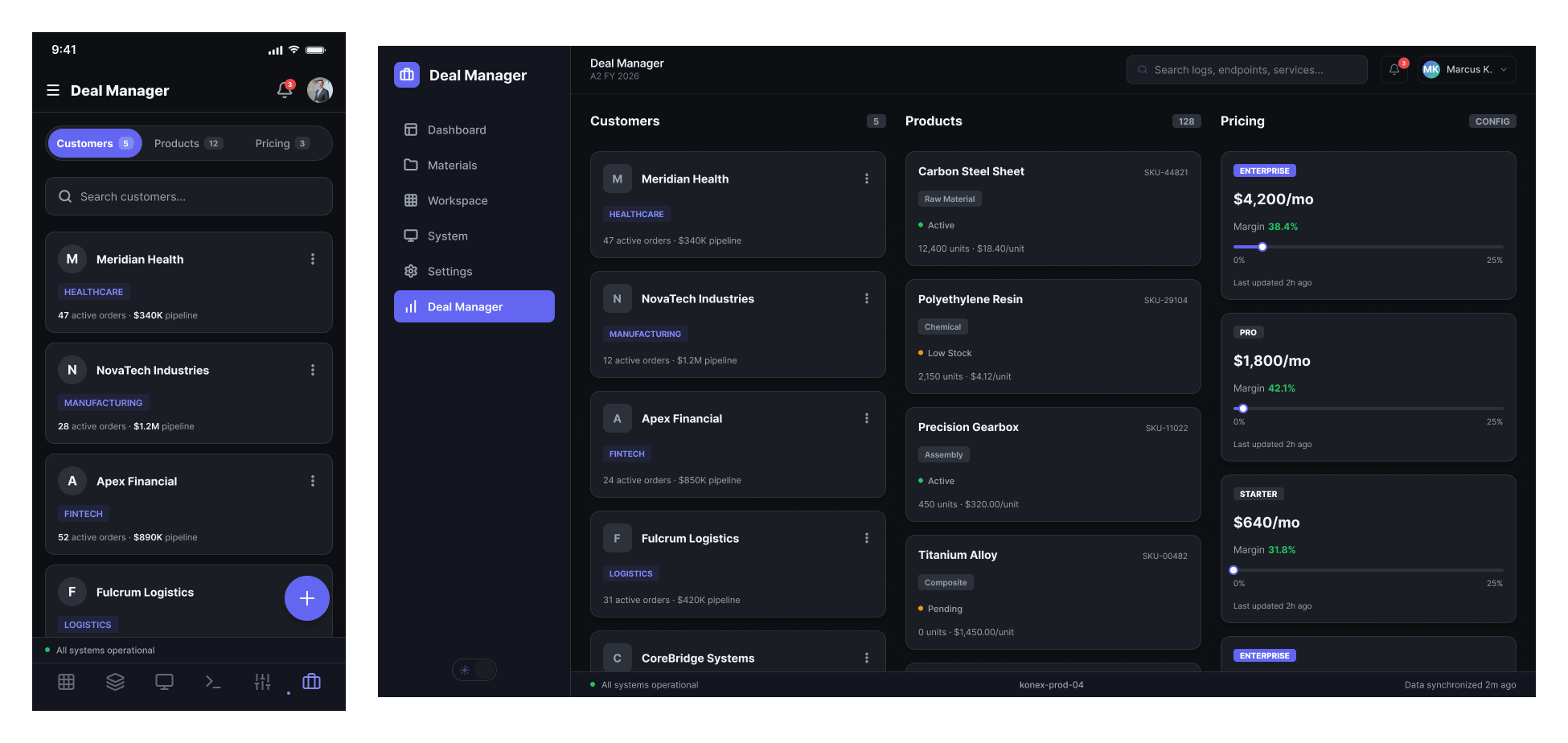Click the F avatar on mobile Fulcrum Logistics card
Screen dimensions: 1568x743
click(x=72, y=592)
